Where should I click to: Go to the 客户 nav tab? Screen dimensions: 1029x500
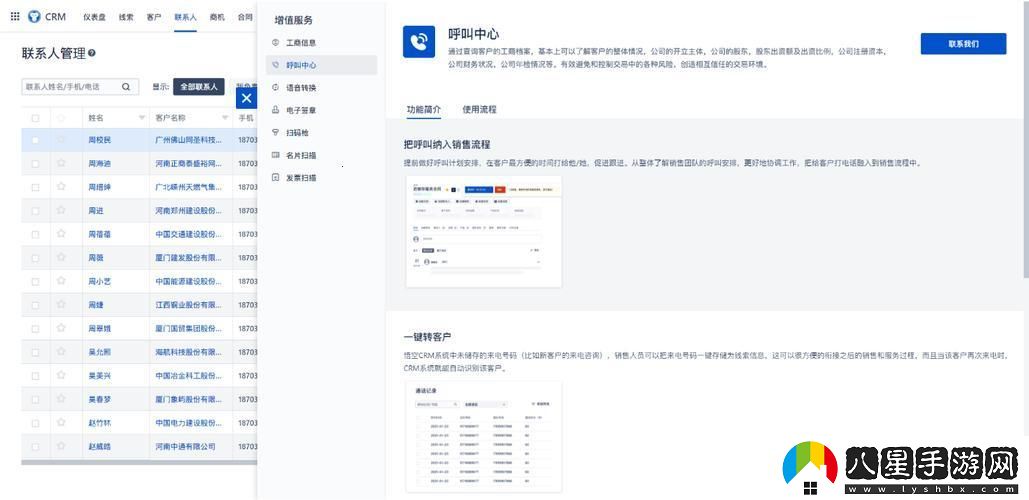point(154,17)
